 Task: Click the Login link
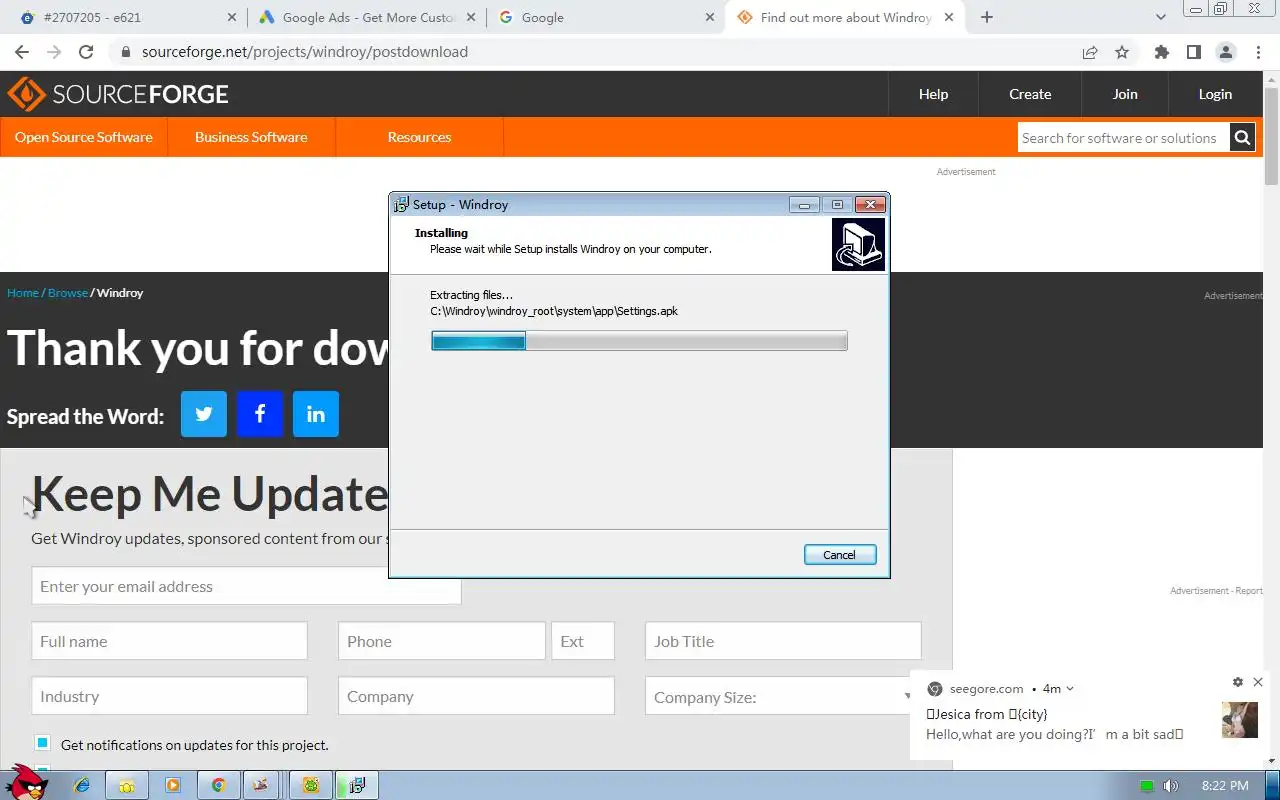click(1215, 94)
